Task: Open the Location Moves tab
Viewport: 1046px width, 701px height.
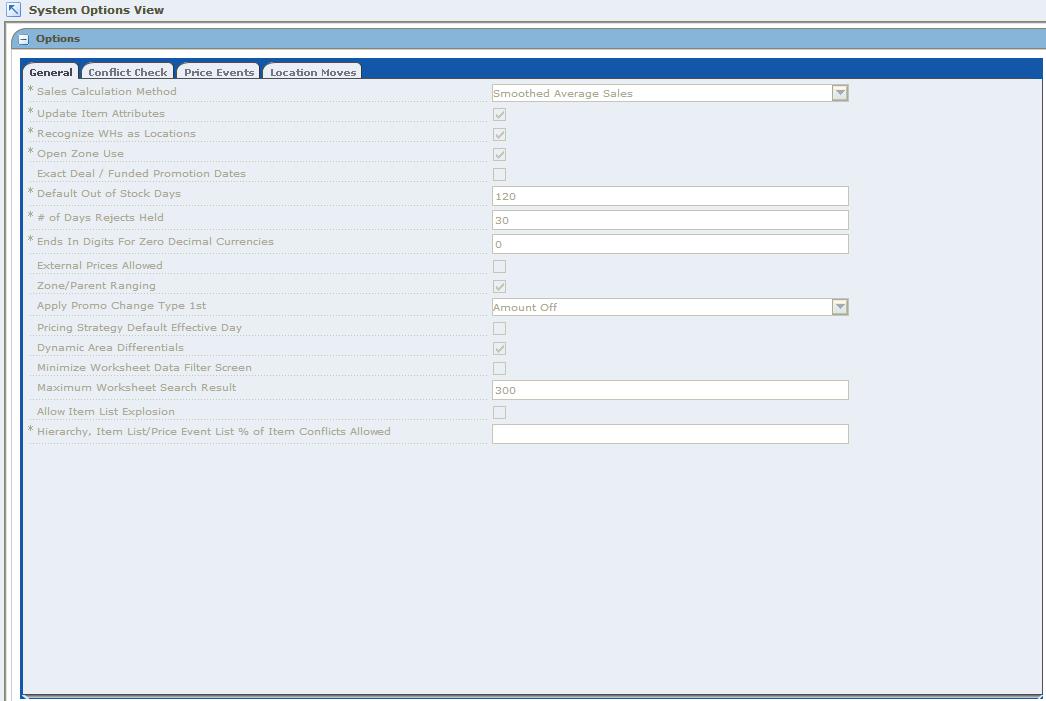Action: click(x=313, y=72)
